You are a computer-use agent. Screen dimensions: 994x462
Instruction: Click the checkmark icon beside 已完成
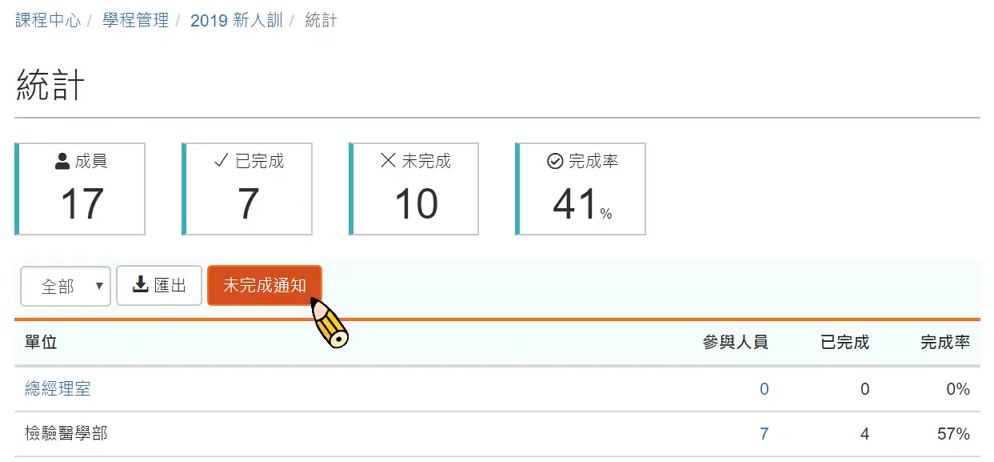tap(221, 161)
